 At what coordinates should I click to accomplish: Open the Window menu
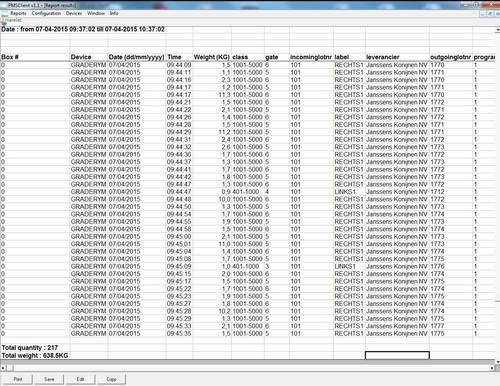[x=96, y=13]
